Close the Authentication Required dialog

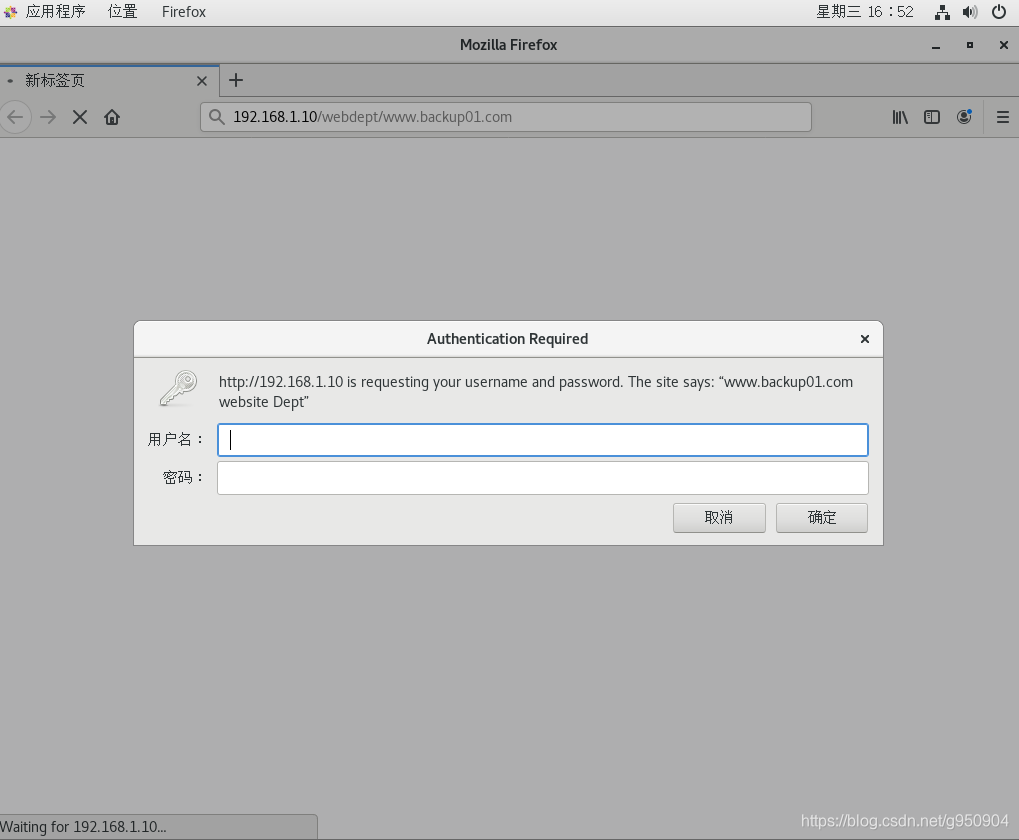tap(865, 338)
